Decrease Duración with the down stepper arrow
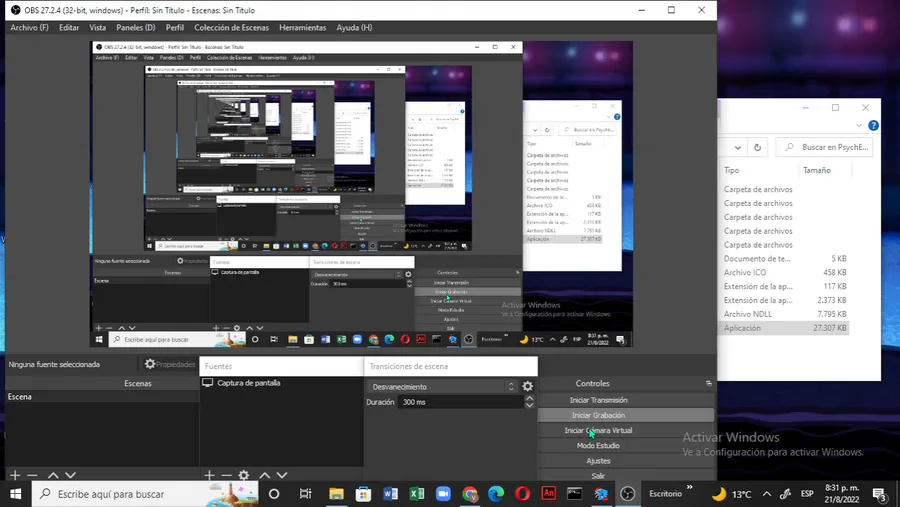Screen dimensions: 900x507 point(529,405)
